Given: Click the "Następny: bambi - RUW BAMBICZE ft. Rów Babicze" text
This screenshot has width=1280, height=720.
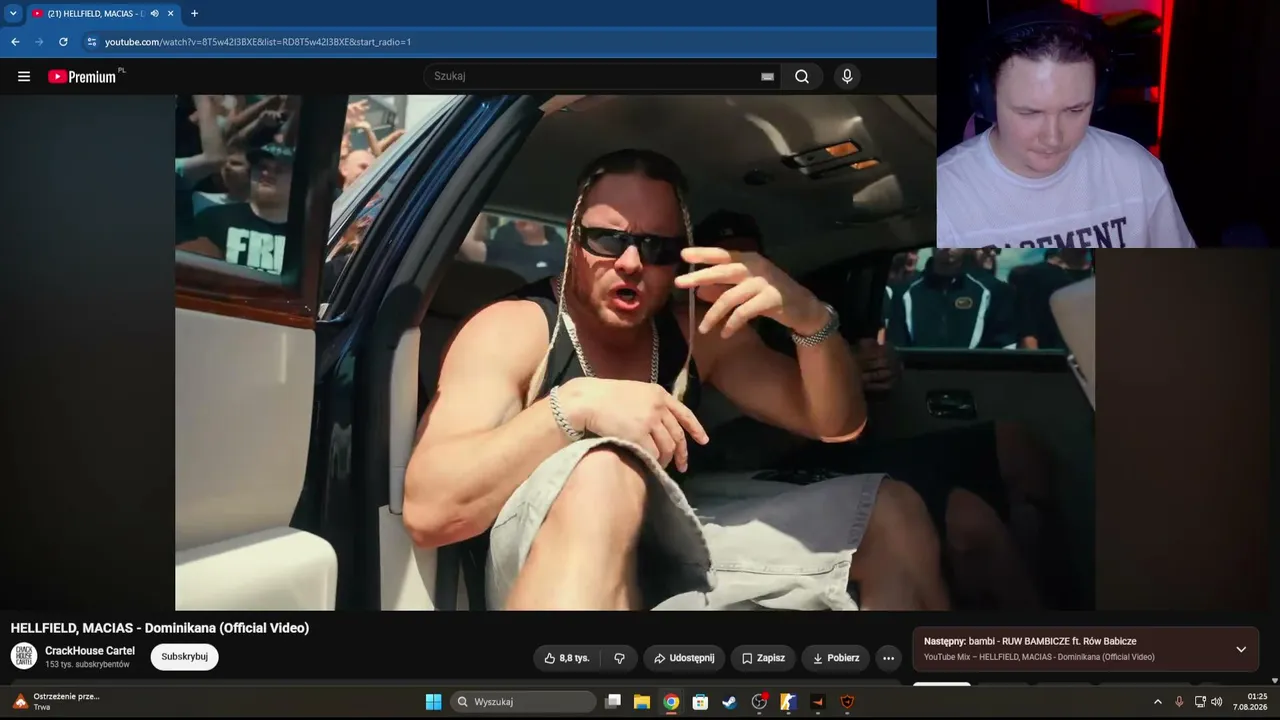Looking at the screenshot, I should (x=1030, y=641).
